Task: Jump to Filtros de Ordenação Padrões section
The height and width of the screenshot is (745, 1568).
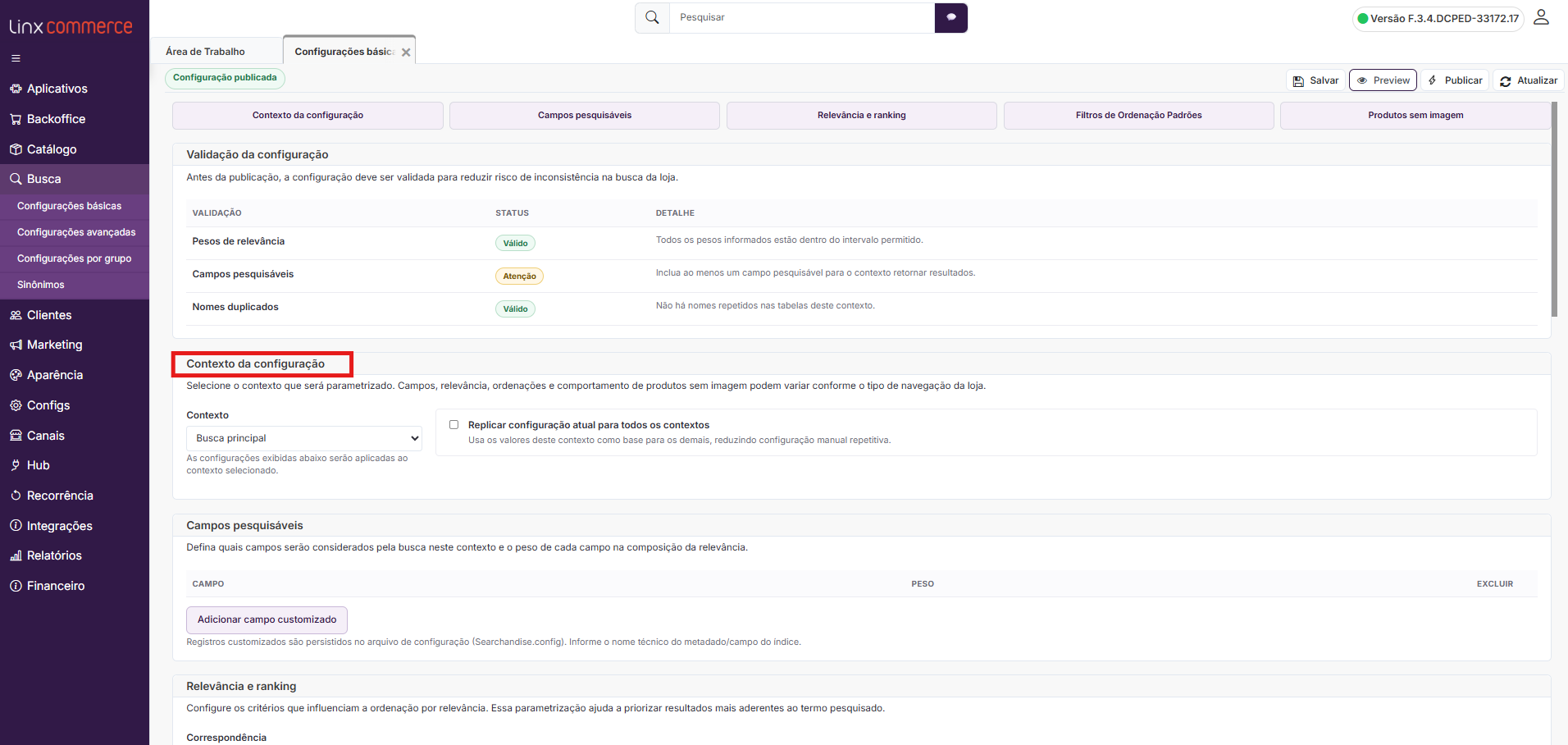Action: tap(1139, 116)
